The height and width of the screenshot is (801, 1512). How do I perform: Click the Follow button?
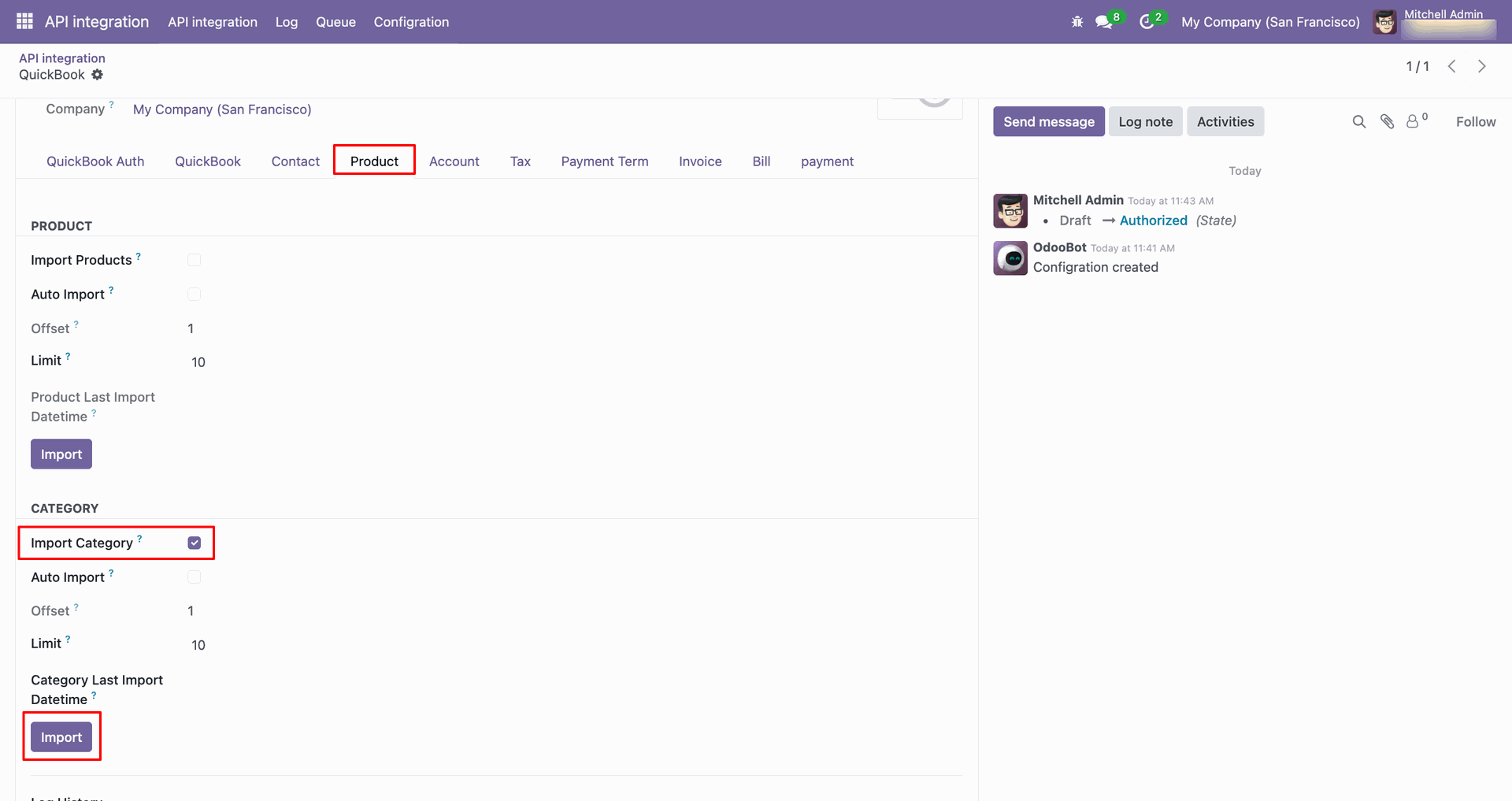coord(1476,121)
